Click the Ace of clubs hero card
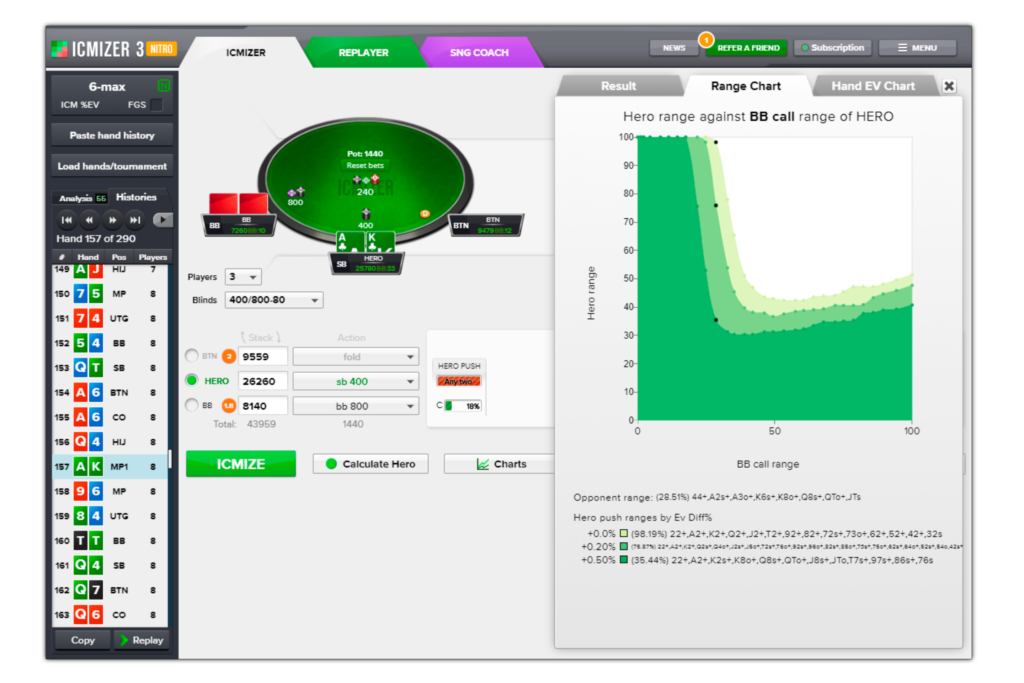The height and width of the screenshot is (683, 1024). pos(350,241)
